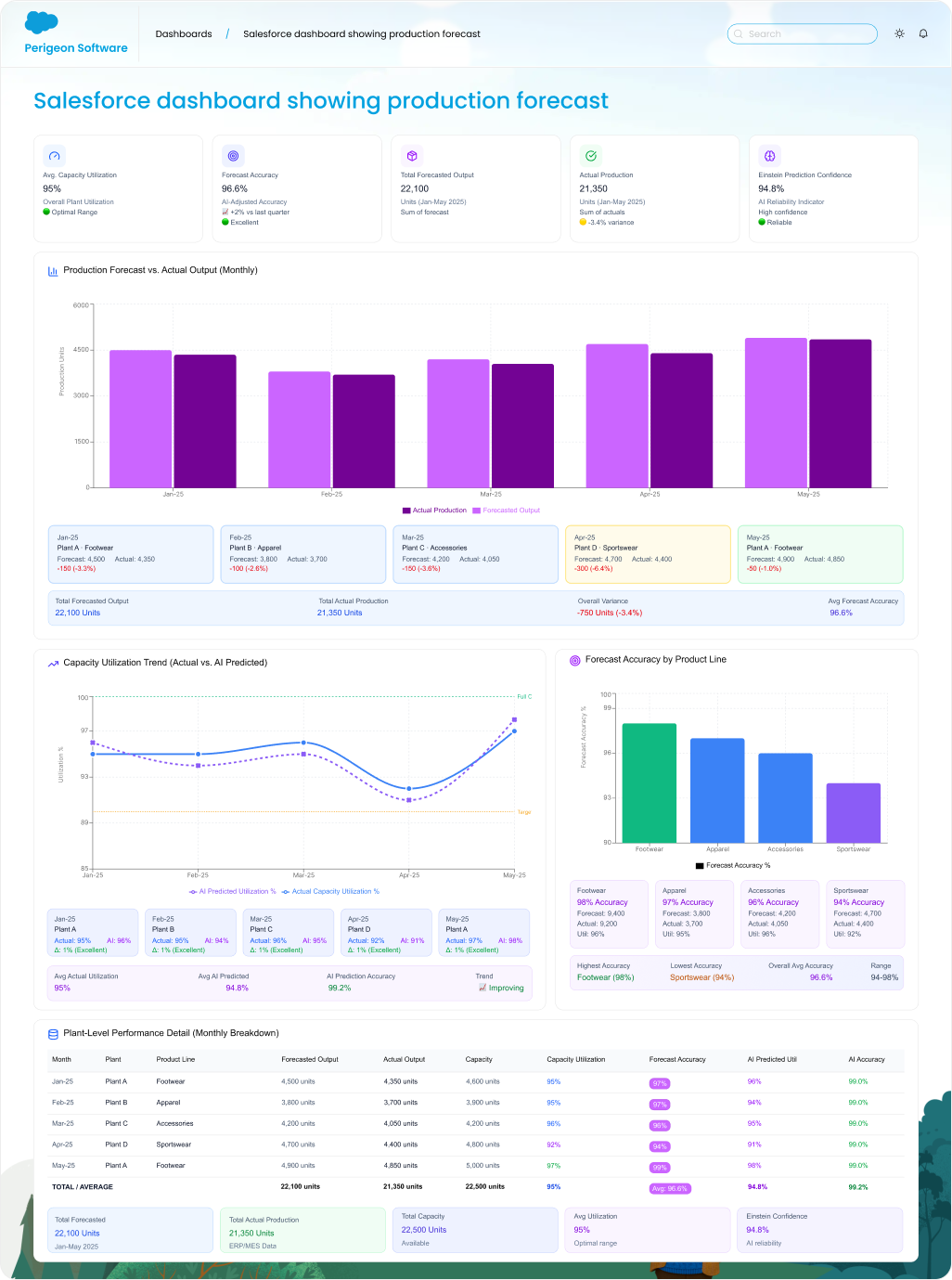Sort table by Forecasted Output column header
The height and width of the screenshot is (1280, 952).
(310, 1059)
